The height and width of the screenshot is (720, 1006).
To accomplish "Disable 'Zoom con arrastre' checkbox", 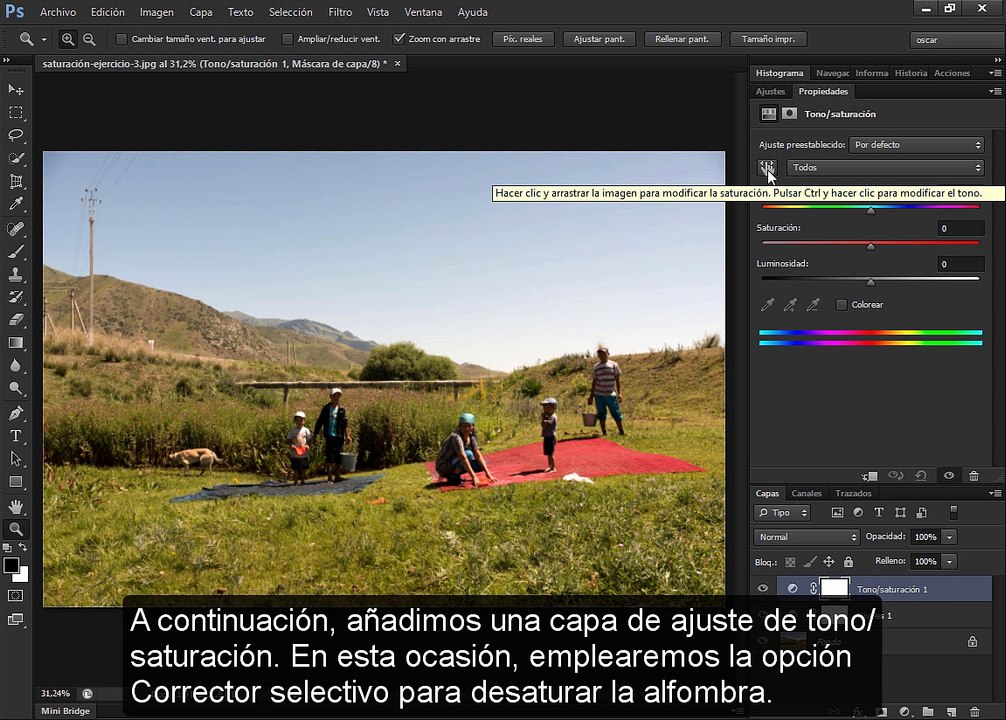I will point(399,39).
